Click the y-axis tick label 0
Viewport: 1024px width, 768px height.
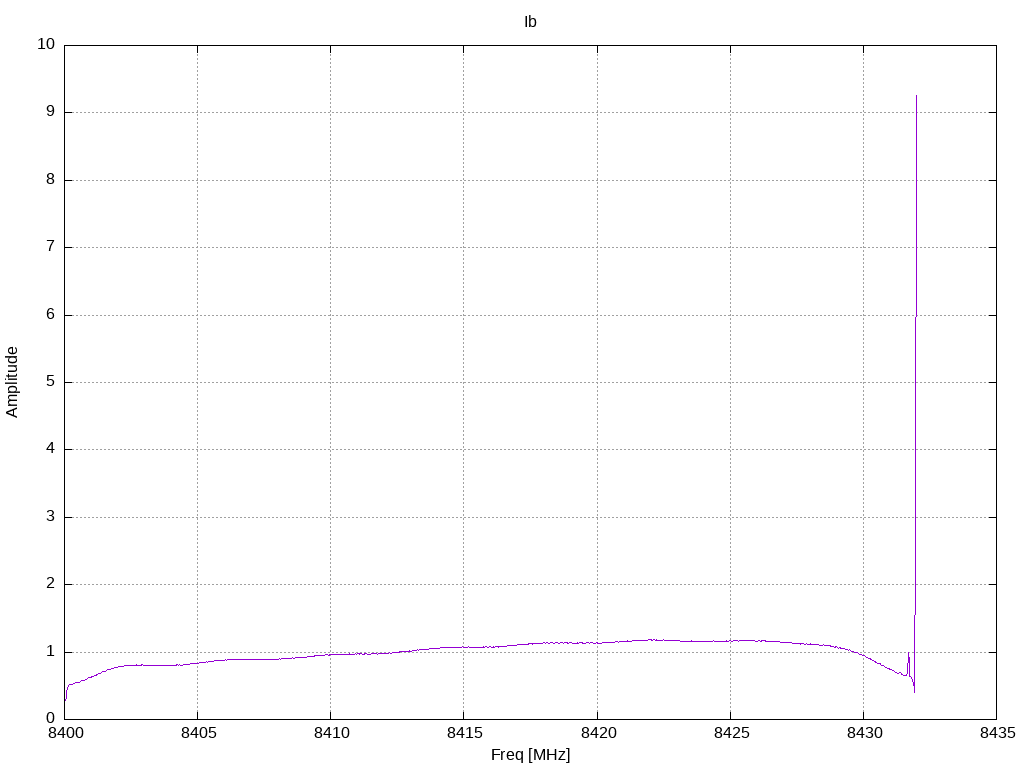[x=50, y=719]
